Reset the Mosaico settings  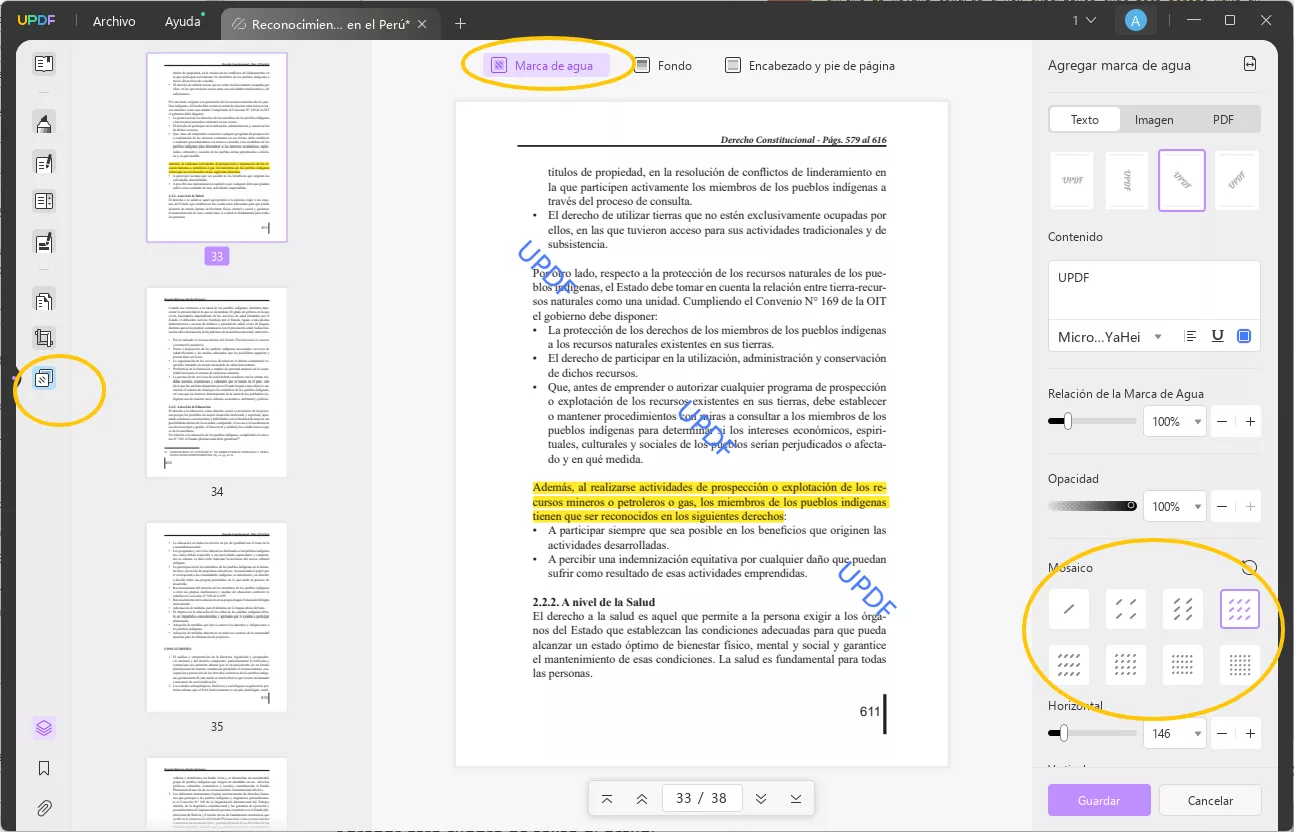1249,567
